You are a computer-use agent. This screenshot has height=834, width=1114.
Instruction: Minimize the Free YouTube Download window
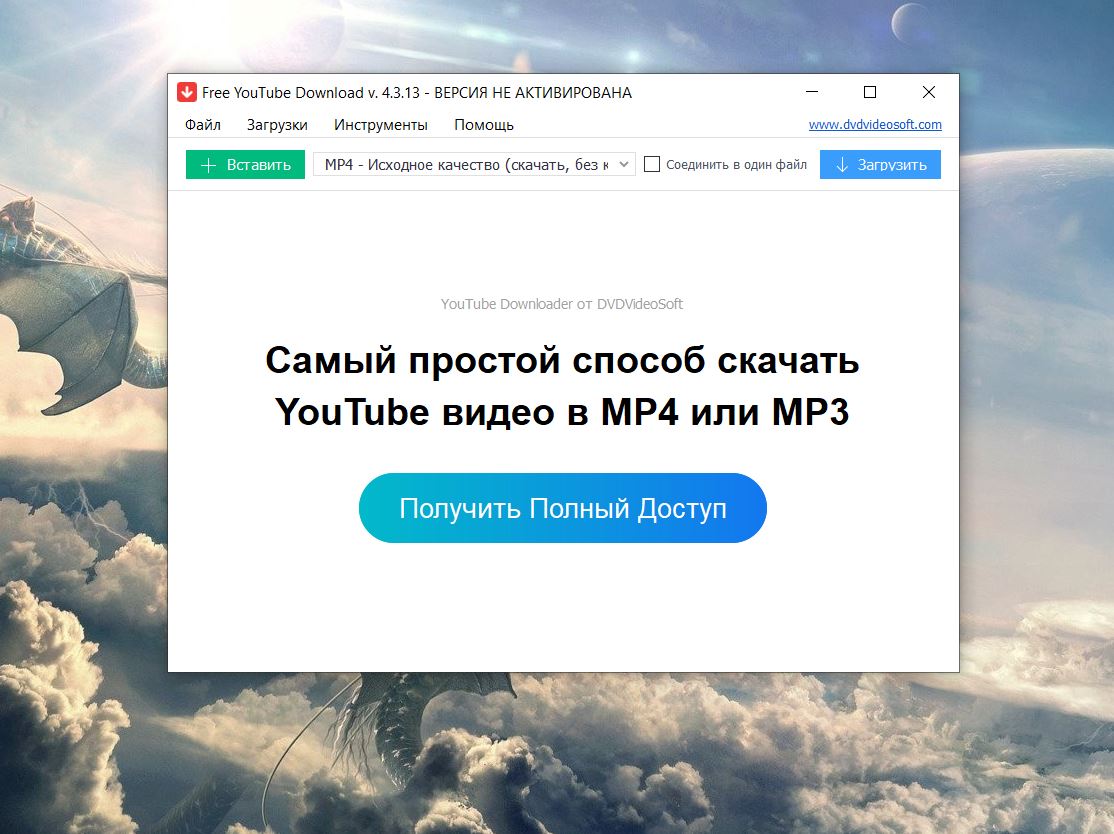(812, 92)
